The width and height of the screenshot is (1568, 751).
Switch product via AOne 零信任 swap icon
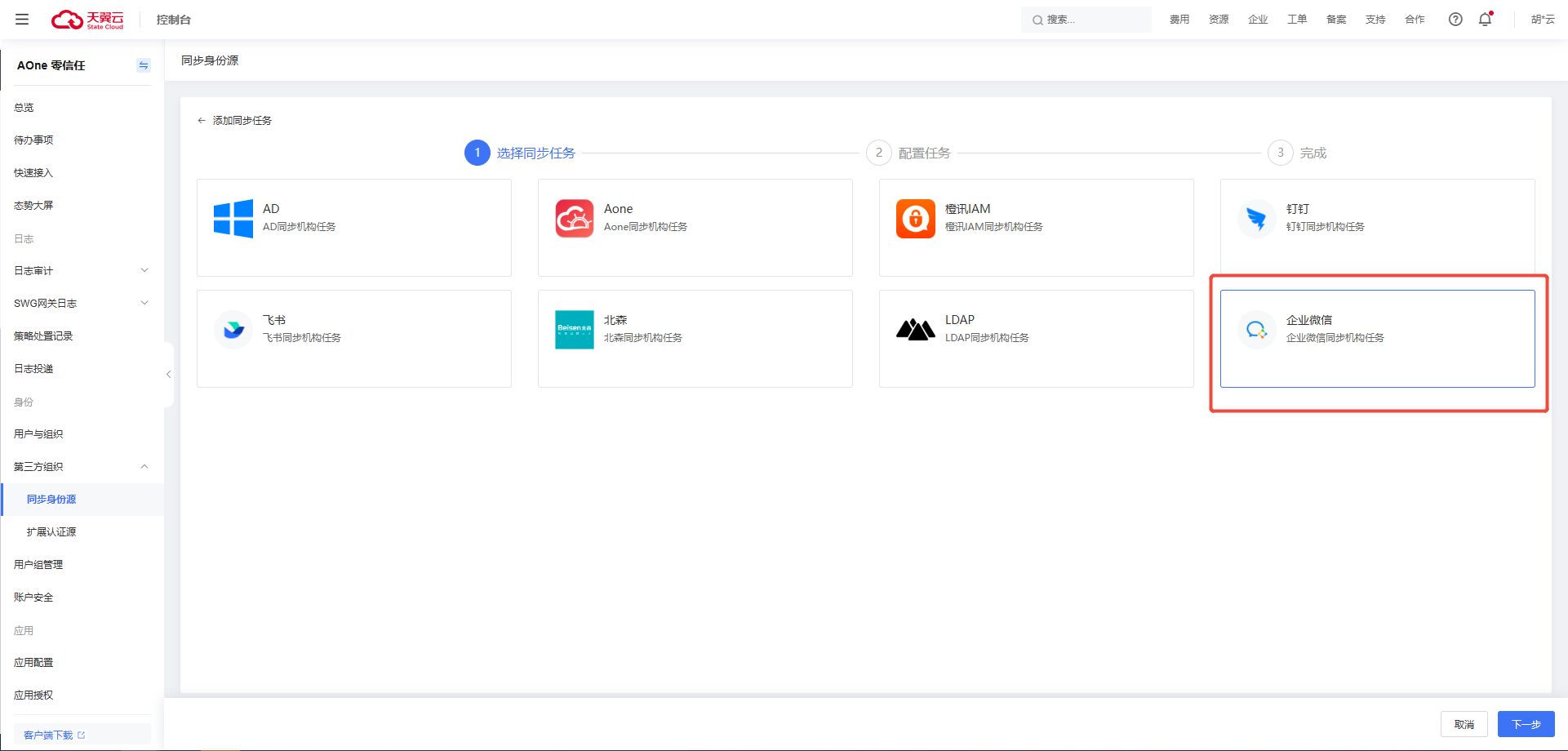coord(144,65)
